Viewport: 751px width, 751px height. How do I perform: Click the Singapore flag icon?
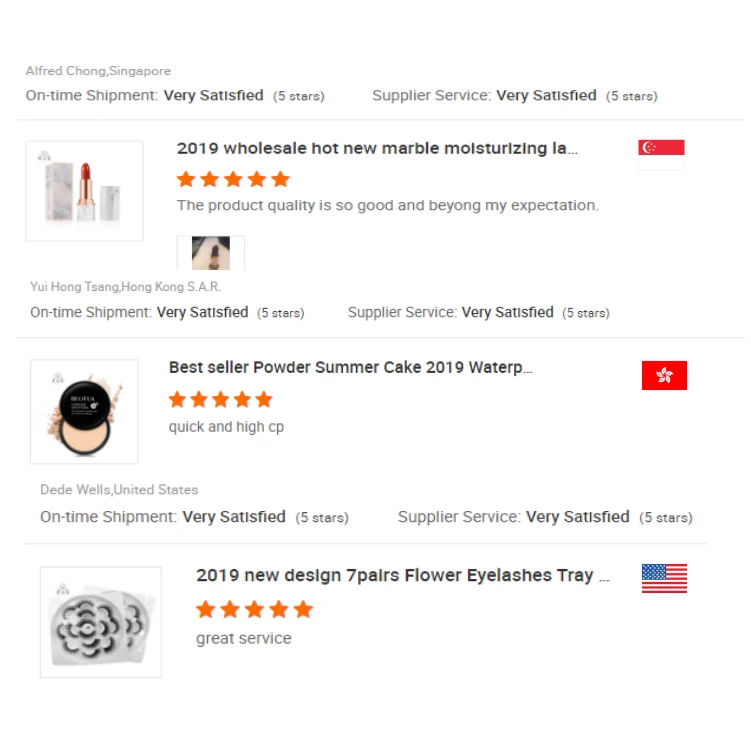(x=661, y=154)
